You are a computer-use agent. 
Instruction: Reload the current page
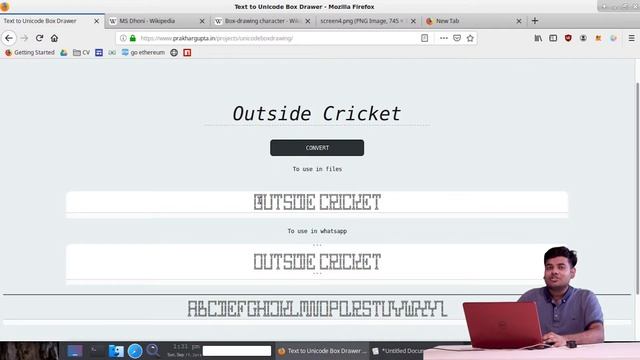pyautogui.click(x=39, y=38)
